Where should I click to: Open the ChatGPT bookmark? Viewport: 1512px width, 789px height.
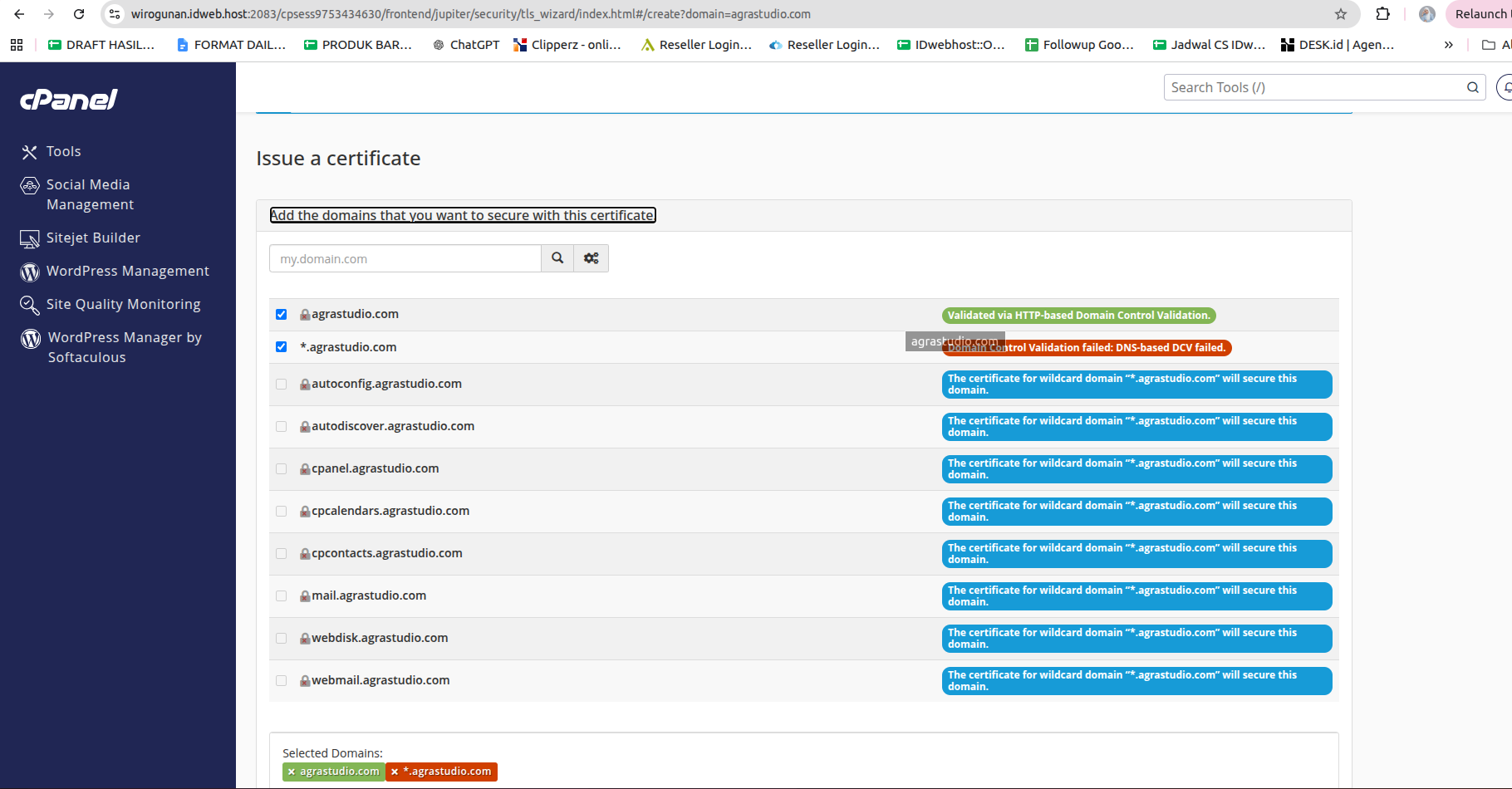466,45
